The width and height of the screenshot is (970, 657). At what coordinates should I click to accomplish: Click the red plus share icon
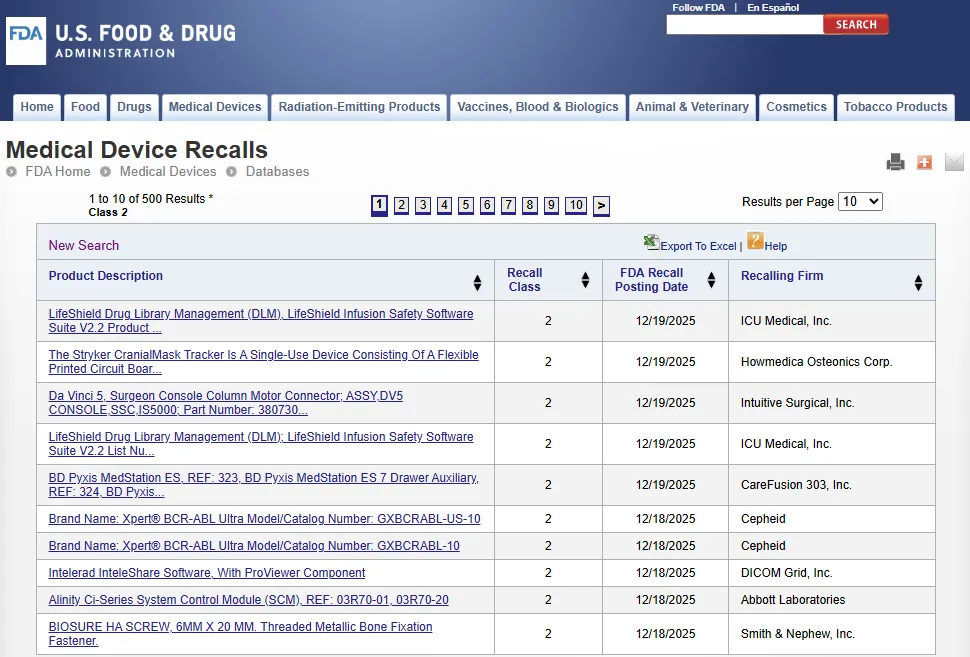924,162
